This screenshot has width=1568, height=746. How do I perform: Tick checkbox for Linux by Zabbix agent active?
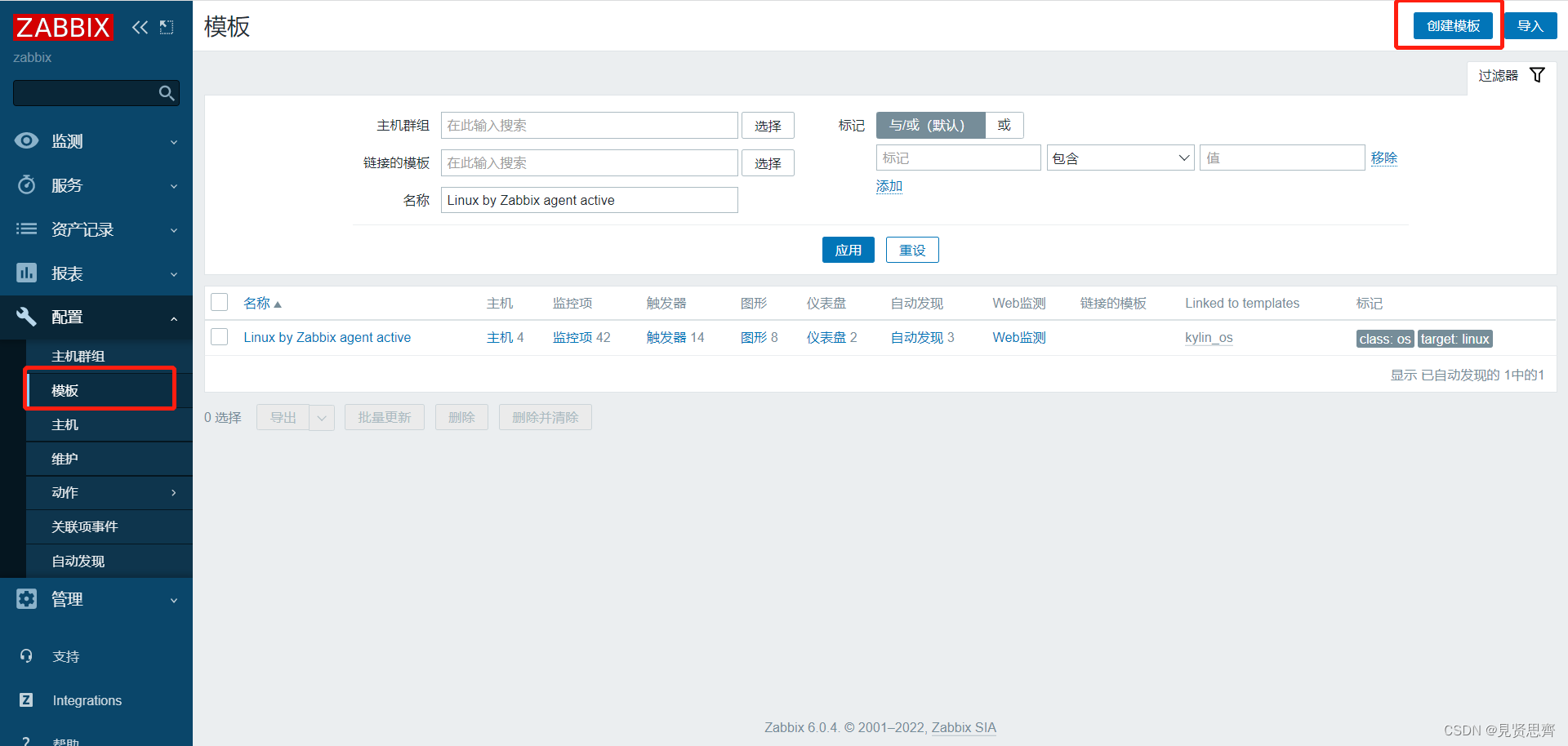[x=219, y=336]
